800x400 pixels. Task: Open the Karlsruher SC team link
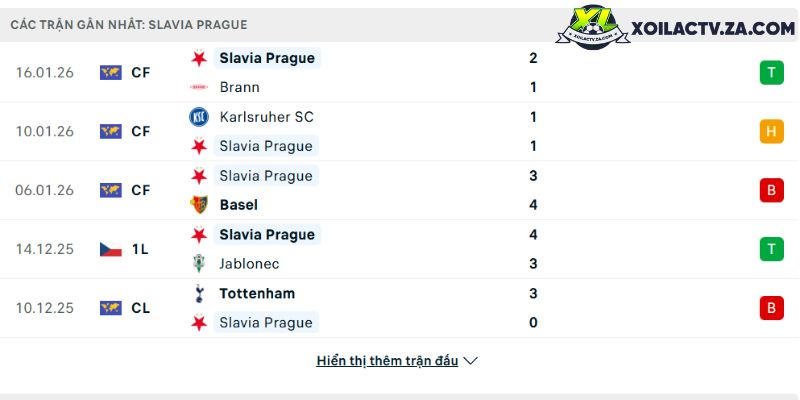266,117
